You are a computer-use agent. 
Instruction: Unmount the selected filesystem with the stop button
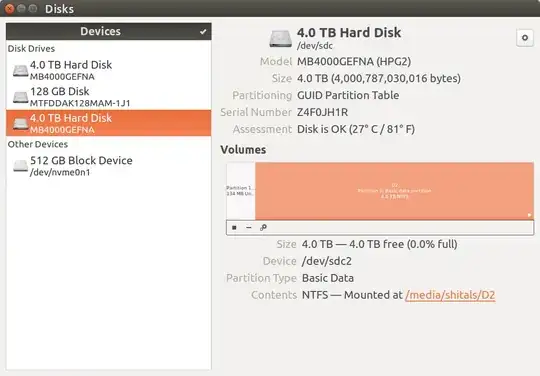[x=234, y=227]
